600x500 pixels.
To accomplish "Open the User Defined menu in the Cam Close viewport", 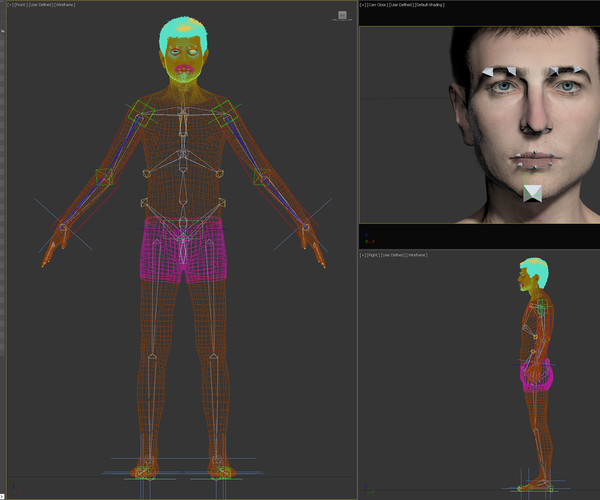I will 401,5.
